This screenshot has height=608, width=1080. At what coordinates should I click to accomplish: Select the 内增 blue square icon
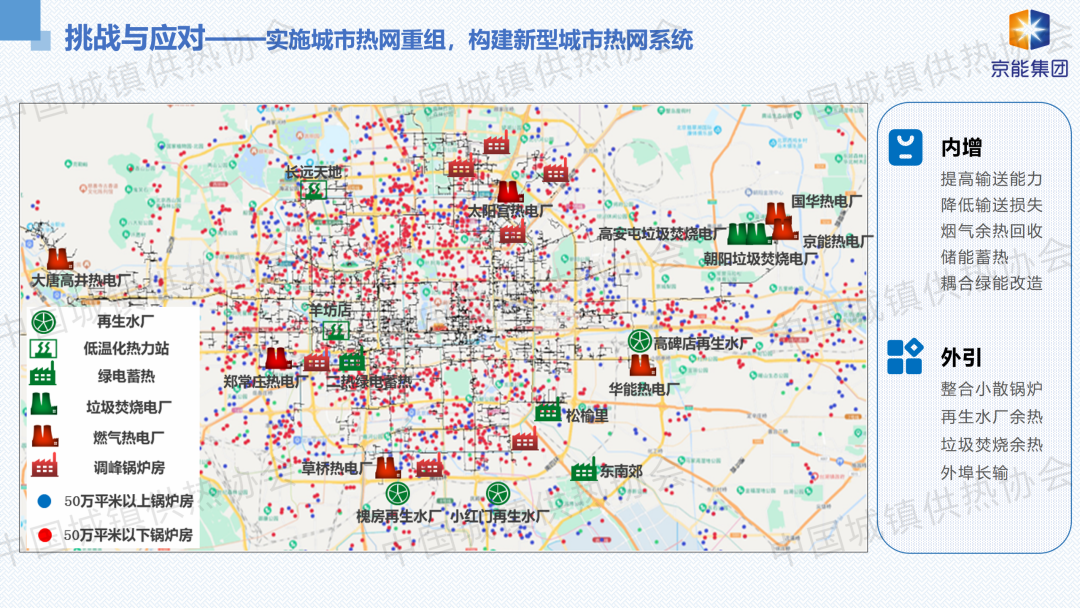click(x=905, y=147)
